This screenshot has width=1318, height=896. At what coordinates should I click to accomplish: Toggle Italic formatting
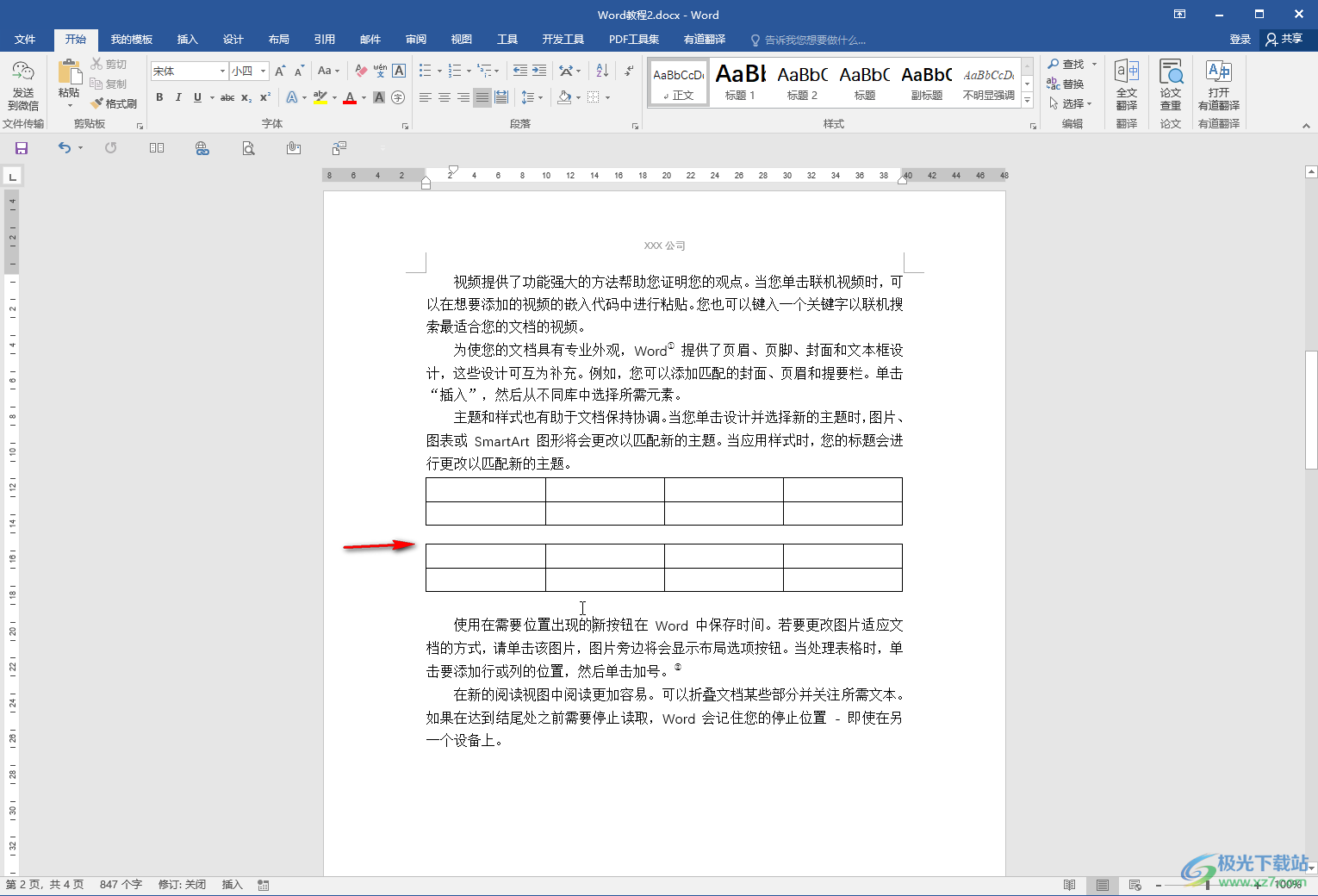(x=178, y=97)
